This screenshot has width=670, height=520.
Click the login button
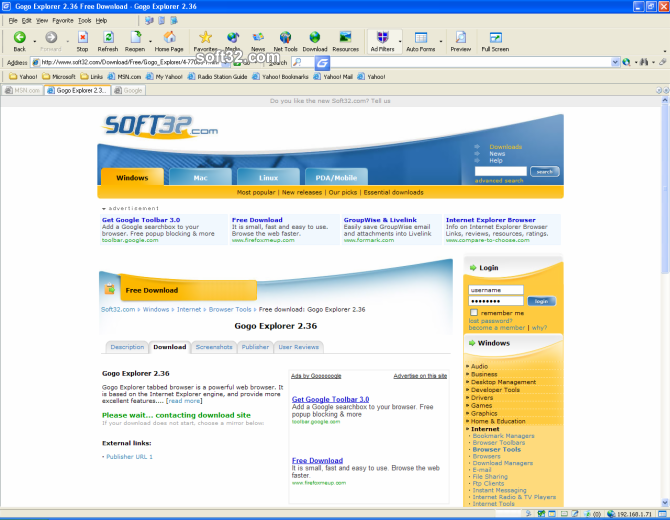(x=541, y=300)
